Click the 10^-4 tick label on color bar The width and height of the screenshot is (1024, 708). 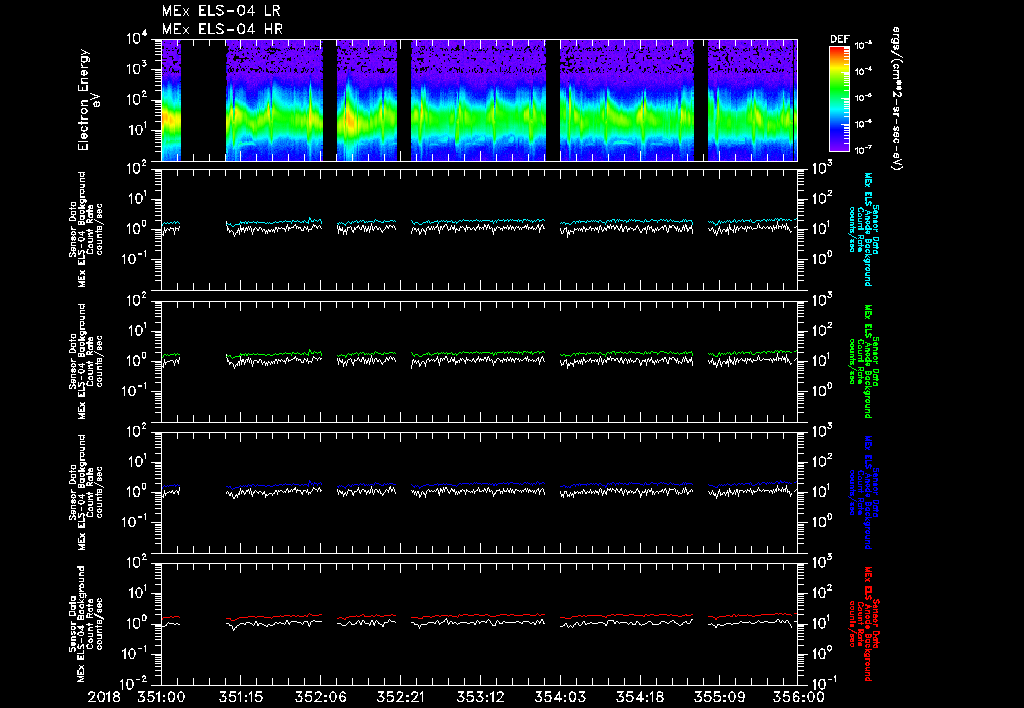pyautogui.click(x=863, y=71)
